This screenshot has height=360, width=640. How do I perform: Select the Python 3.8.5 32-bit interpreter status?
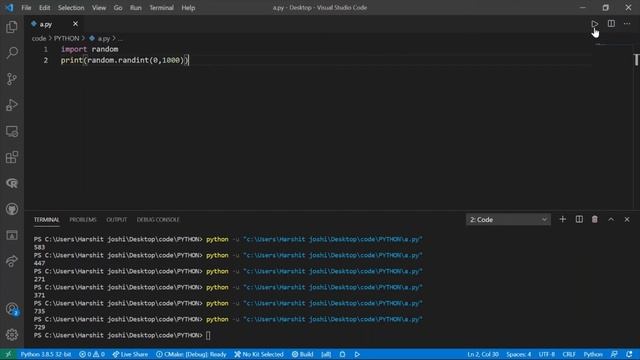pyautogui.click(x=46, y=354)
